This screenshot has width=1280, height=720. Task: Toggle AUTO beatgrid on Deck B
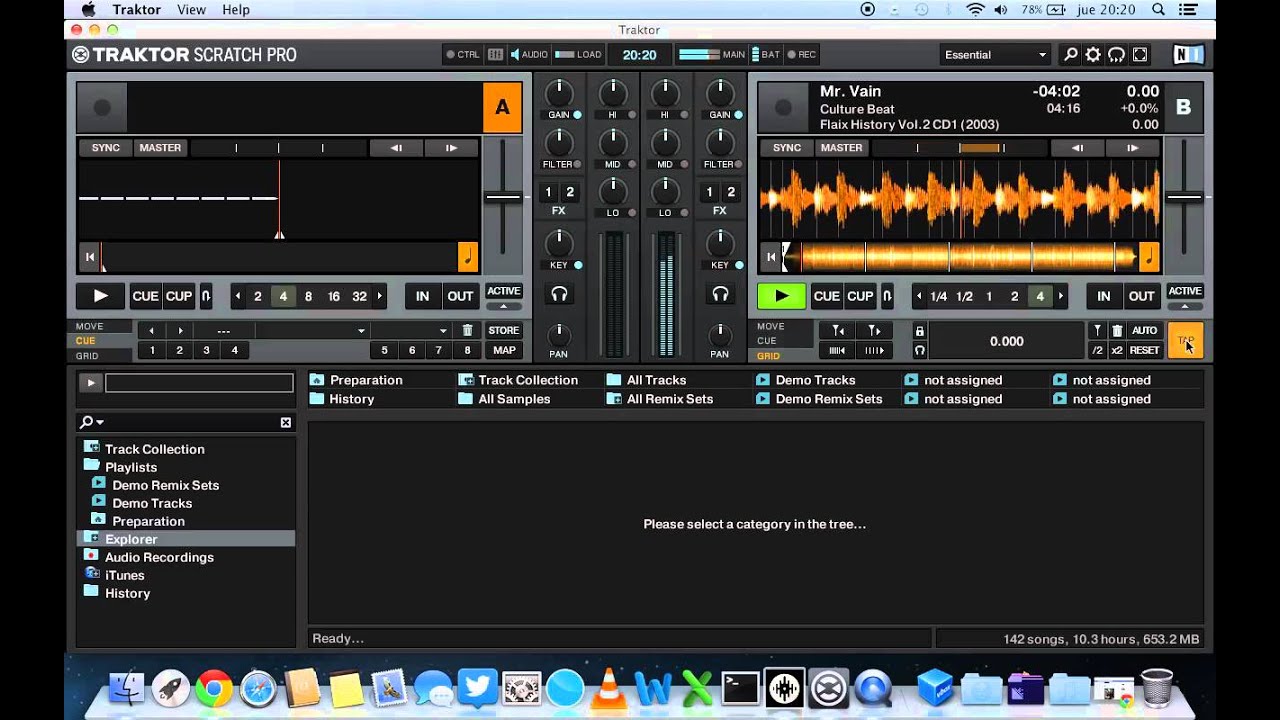click(1145, 330)
